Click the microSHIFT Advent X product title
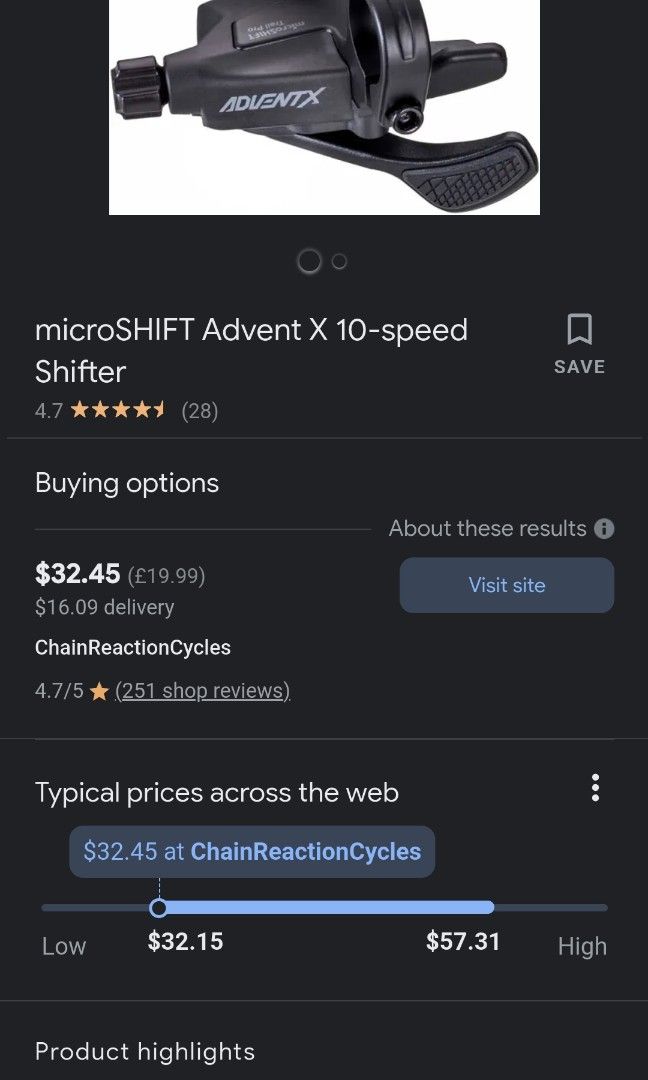The height and width of the screenshot is (1080, 648). pos(251,350)
